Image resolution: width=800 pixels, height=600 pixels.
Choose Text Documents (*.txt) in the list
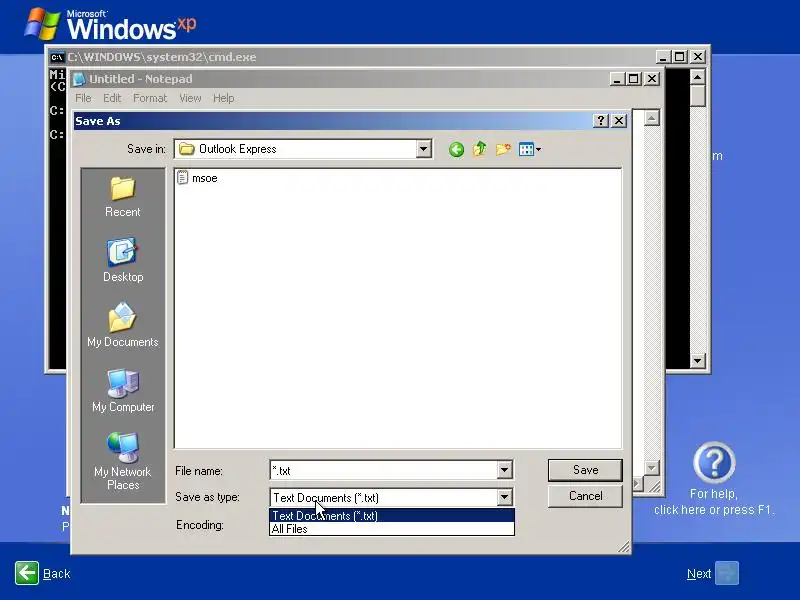pos(391,515)
